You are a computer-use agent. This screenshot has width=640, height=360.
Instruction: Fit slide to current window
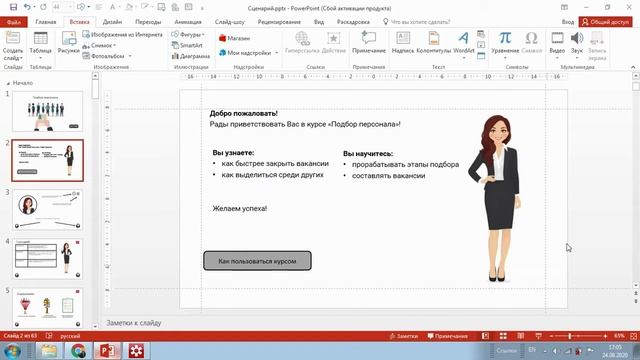pyautogui.click(x=633, y=336)
